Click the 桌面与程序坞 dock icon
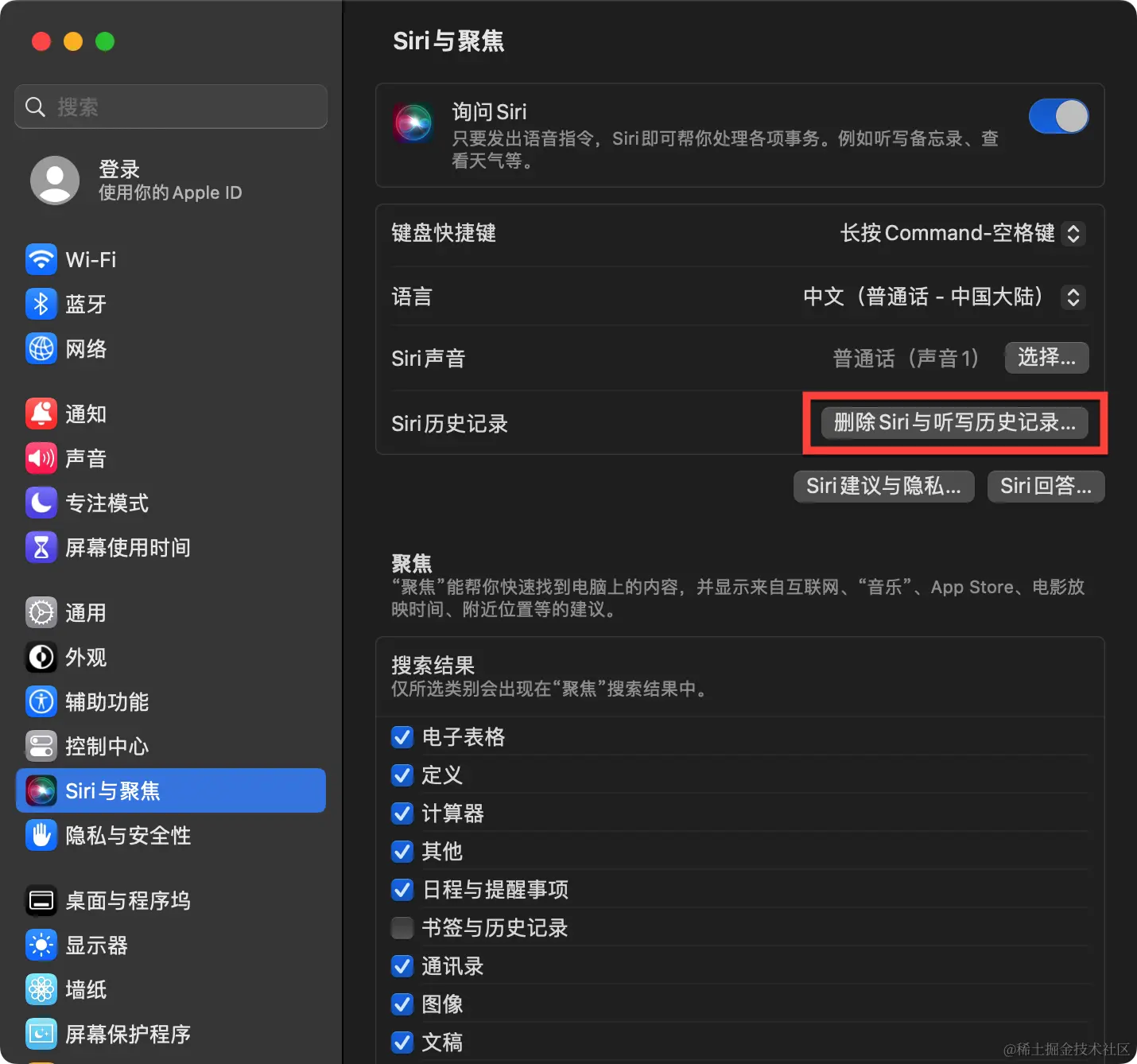This screenshot has height=1064, width=1137. click(41, 900)
